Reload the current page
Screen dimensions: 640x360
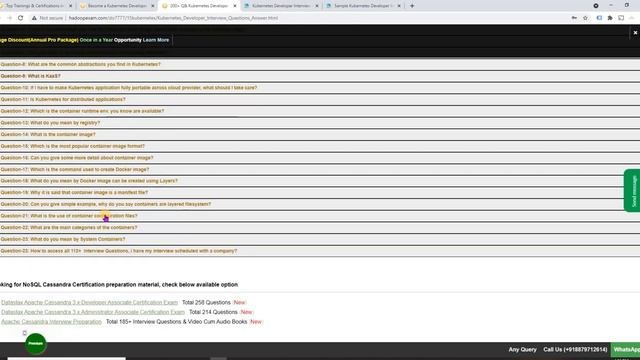[x=20, y=18]
